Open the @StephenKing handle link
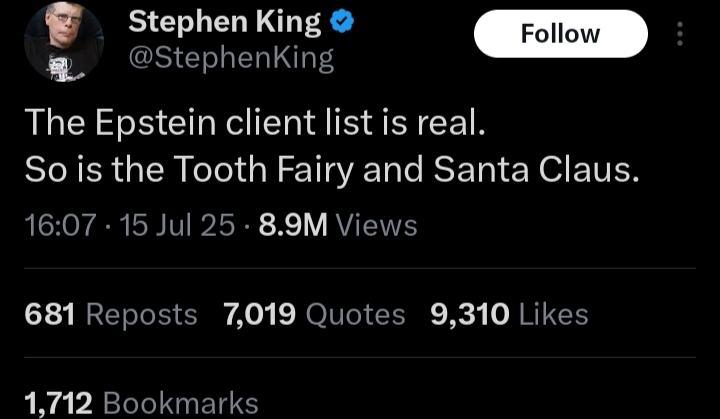 coord(231,59)
